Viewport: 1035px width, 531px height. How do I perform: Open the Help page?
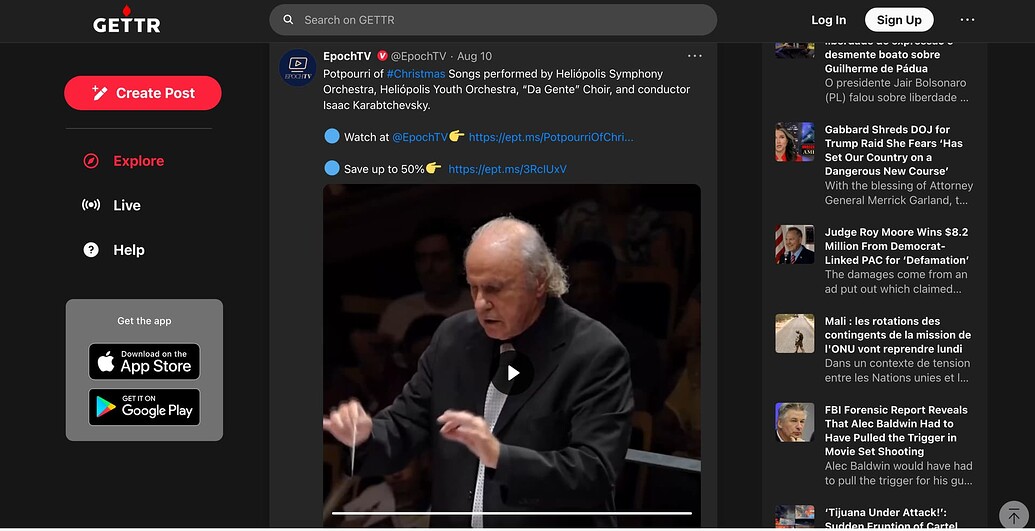pyautogui.click(x=128, y=250)
